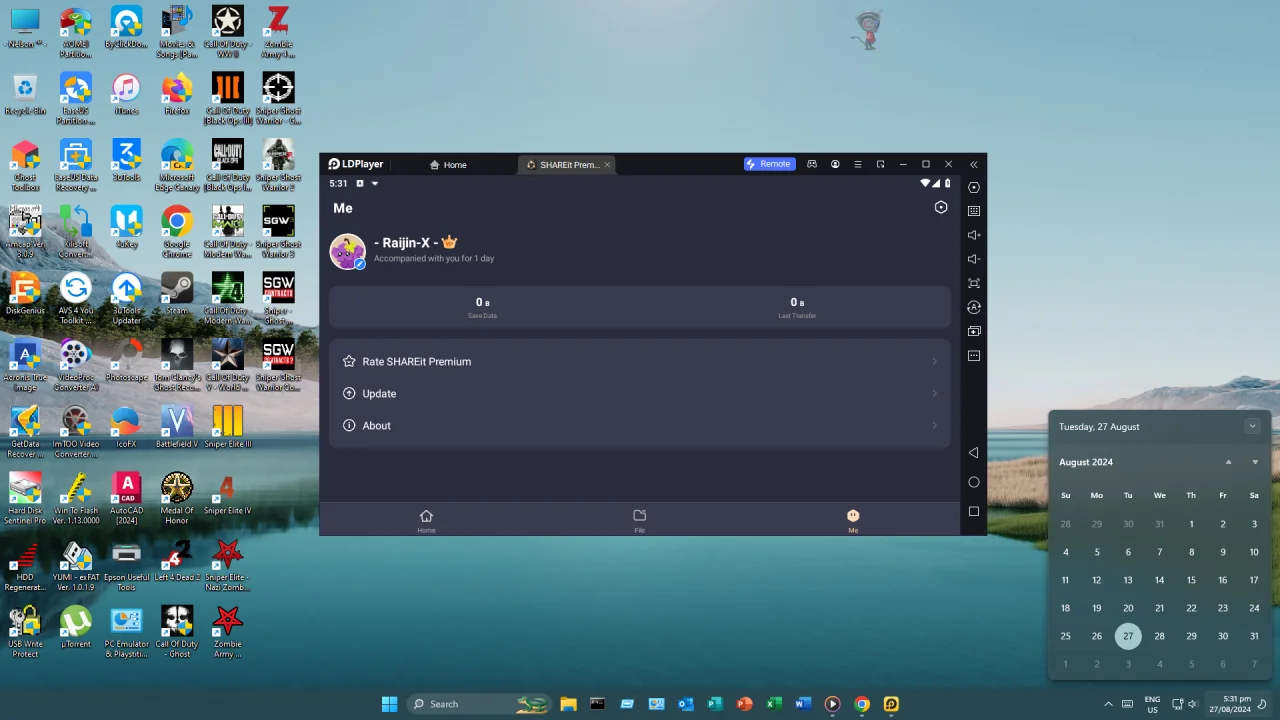Image resolution: width=1280 pixels, height=720 pixels.
Task: Open LDPlayer sidebar settings hexagon icon
Action: pyautogui.click(x=974, y=187)
